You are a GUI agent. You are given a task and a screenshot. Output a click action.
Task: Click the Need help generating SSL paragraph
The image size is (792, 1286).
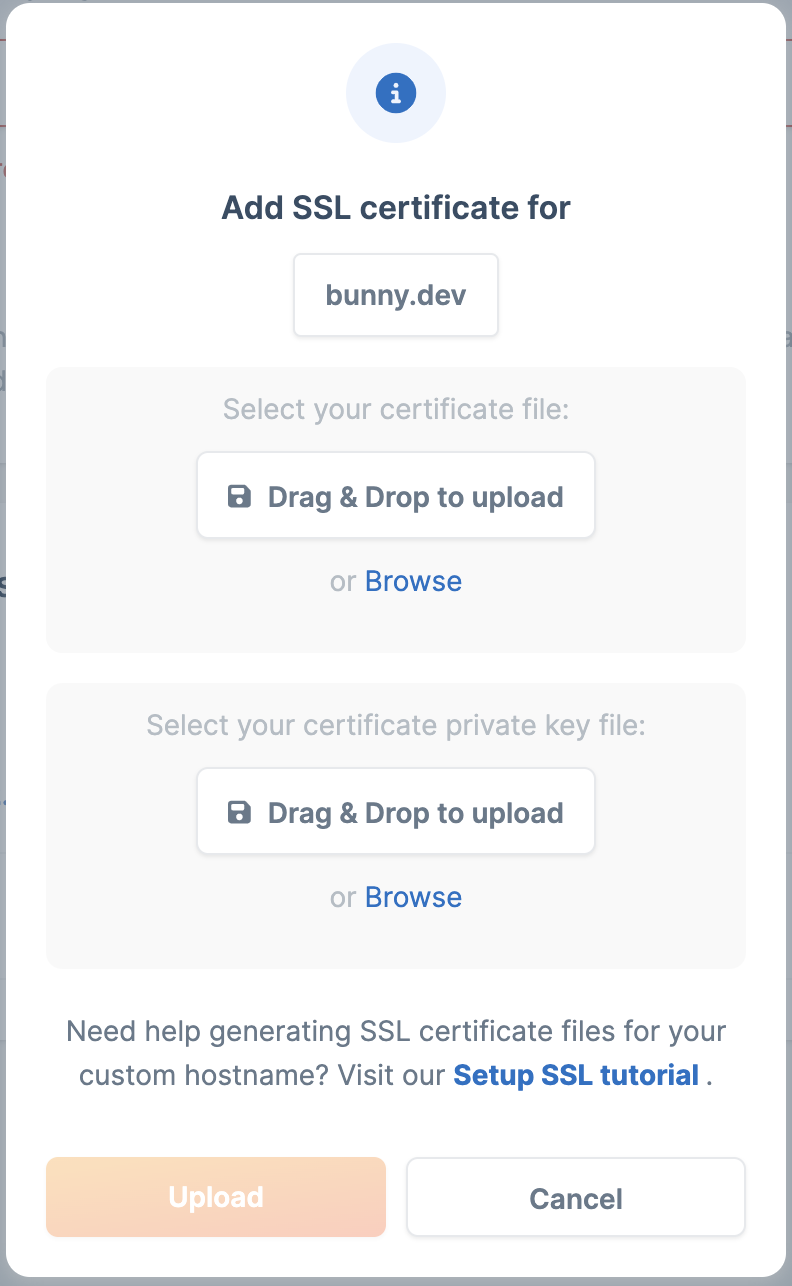[396, 1053]
